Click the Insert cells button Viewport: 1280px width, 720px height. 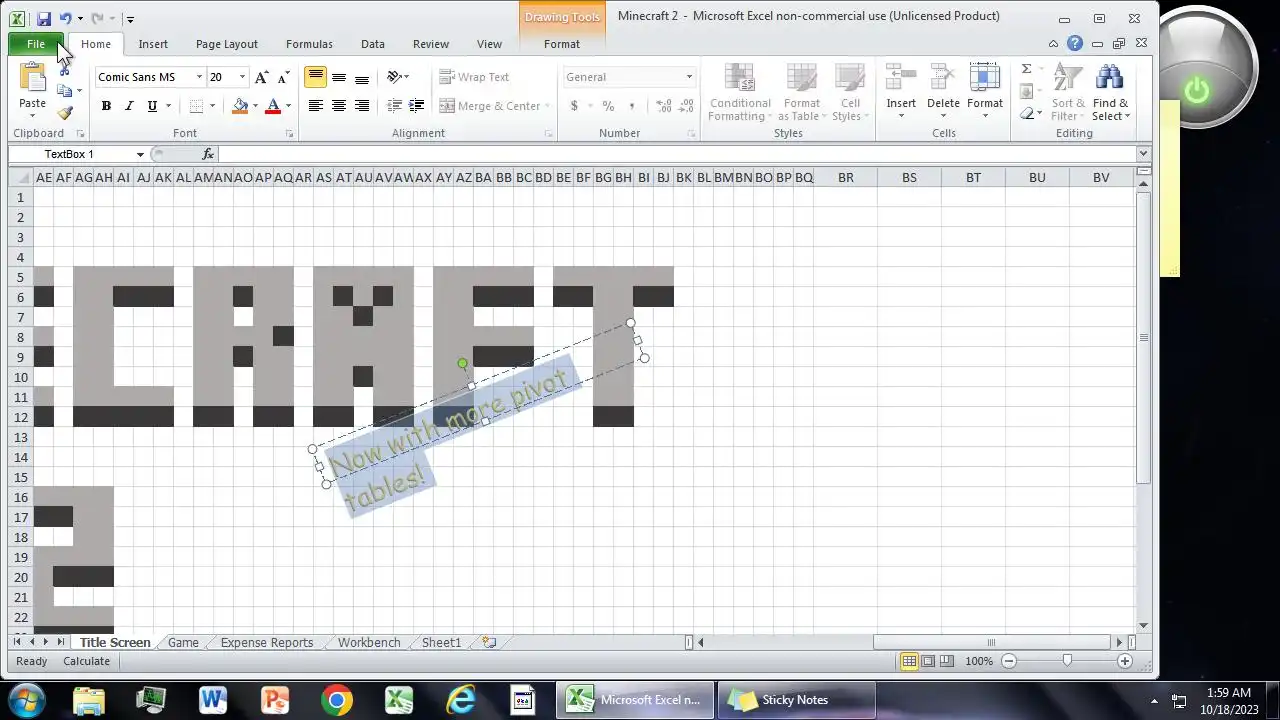(901, 92)
